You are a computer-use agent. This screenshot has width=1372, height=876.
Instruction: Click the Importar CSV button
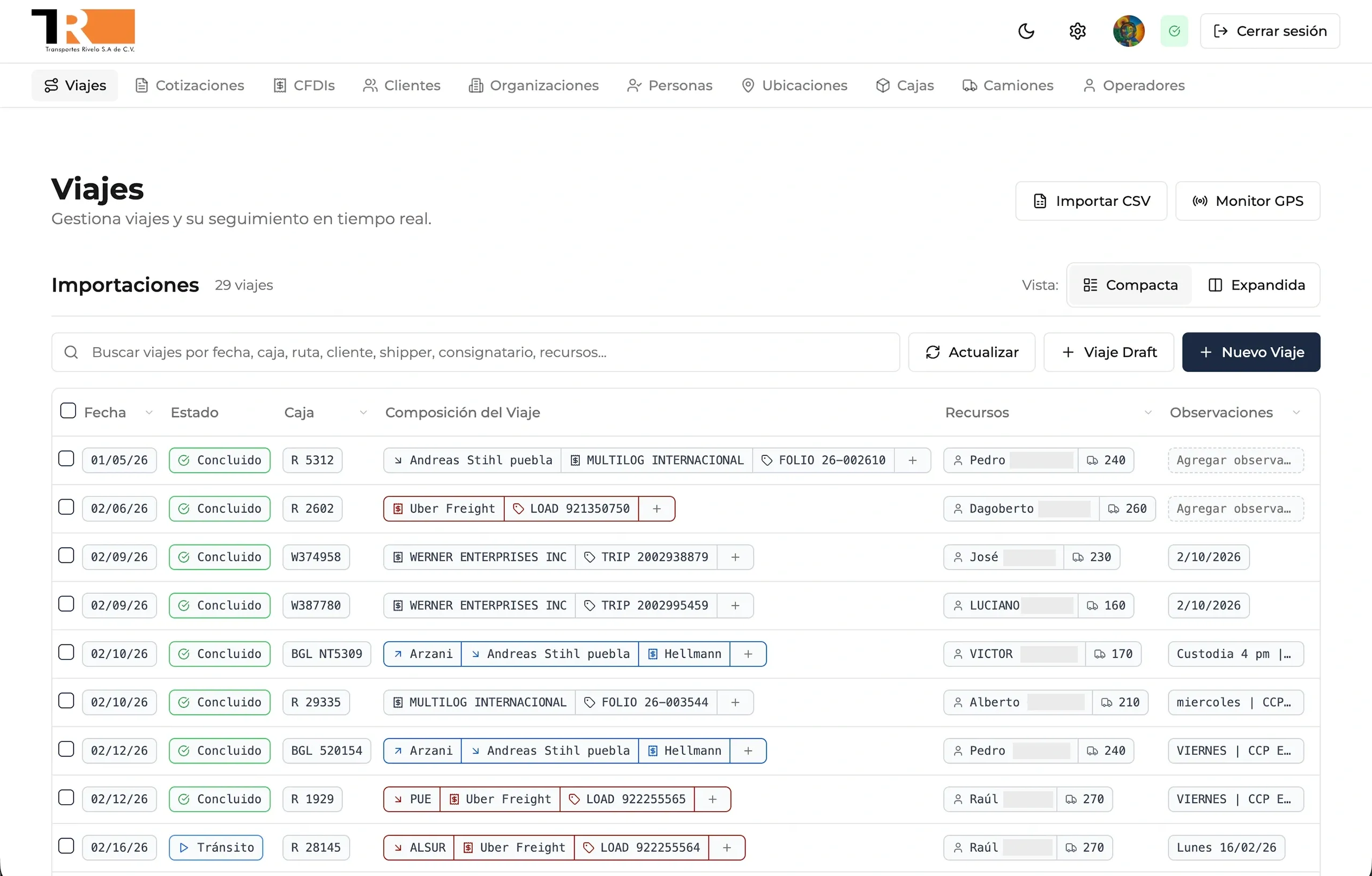click(x=1091, y=201)
